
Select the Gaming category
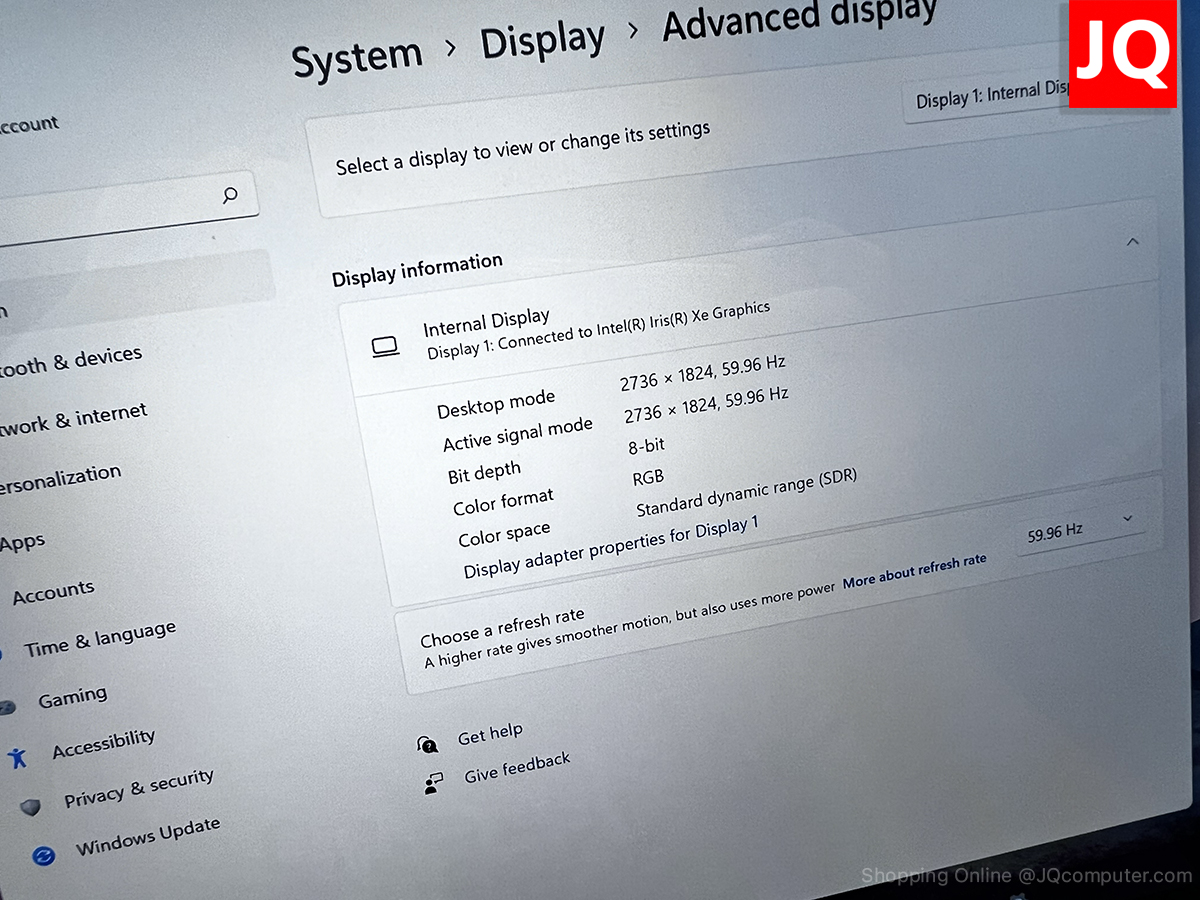(x=72, y=697)
